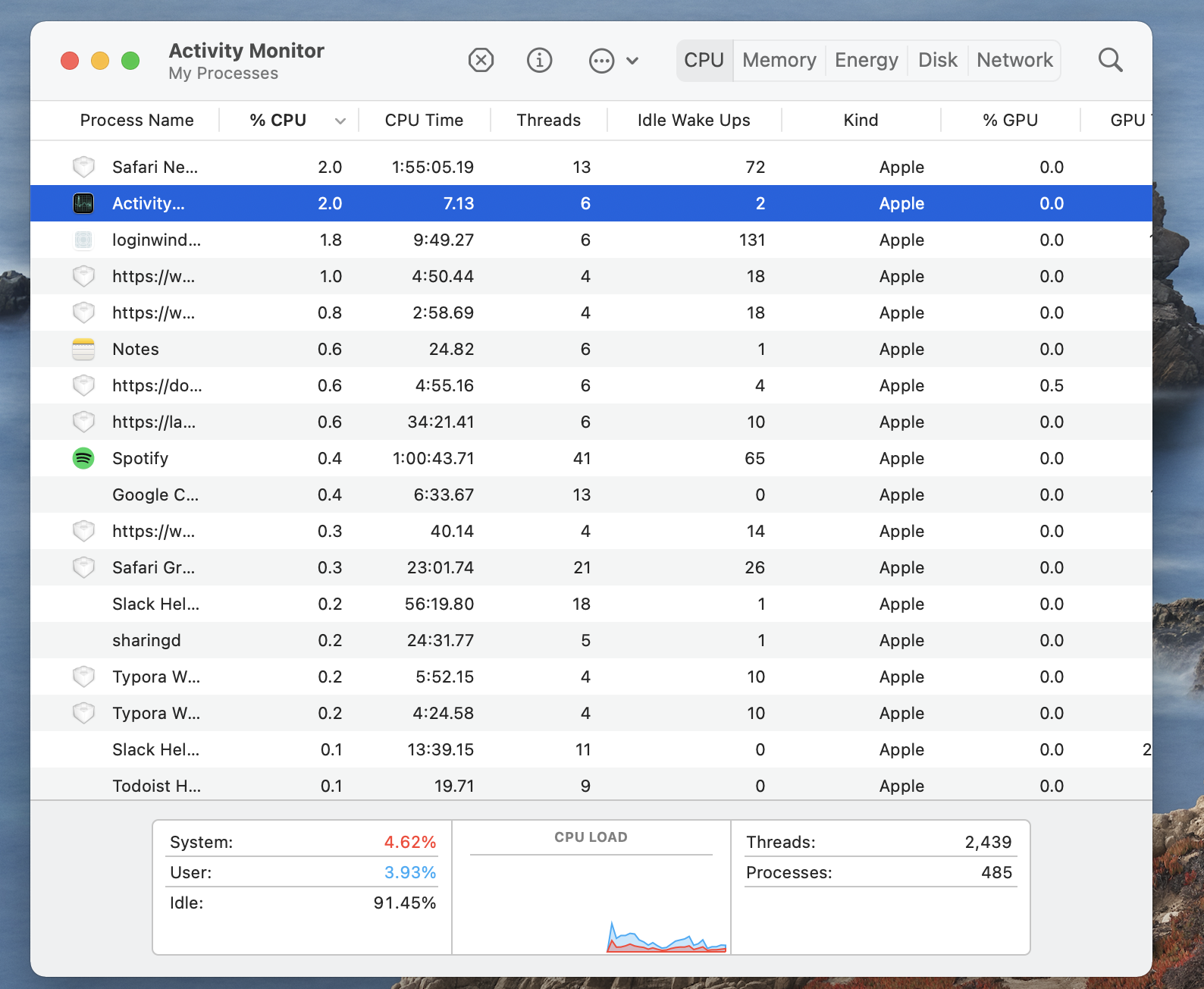The image size is (1204, 989).
Task: Switch to the Disk tab
Action: point(937,60)
